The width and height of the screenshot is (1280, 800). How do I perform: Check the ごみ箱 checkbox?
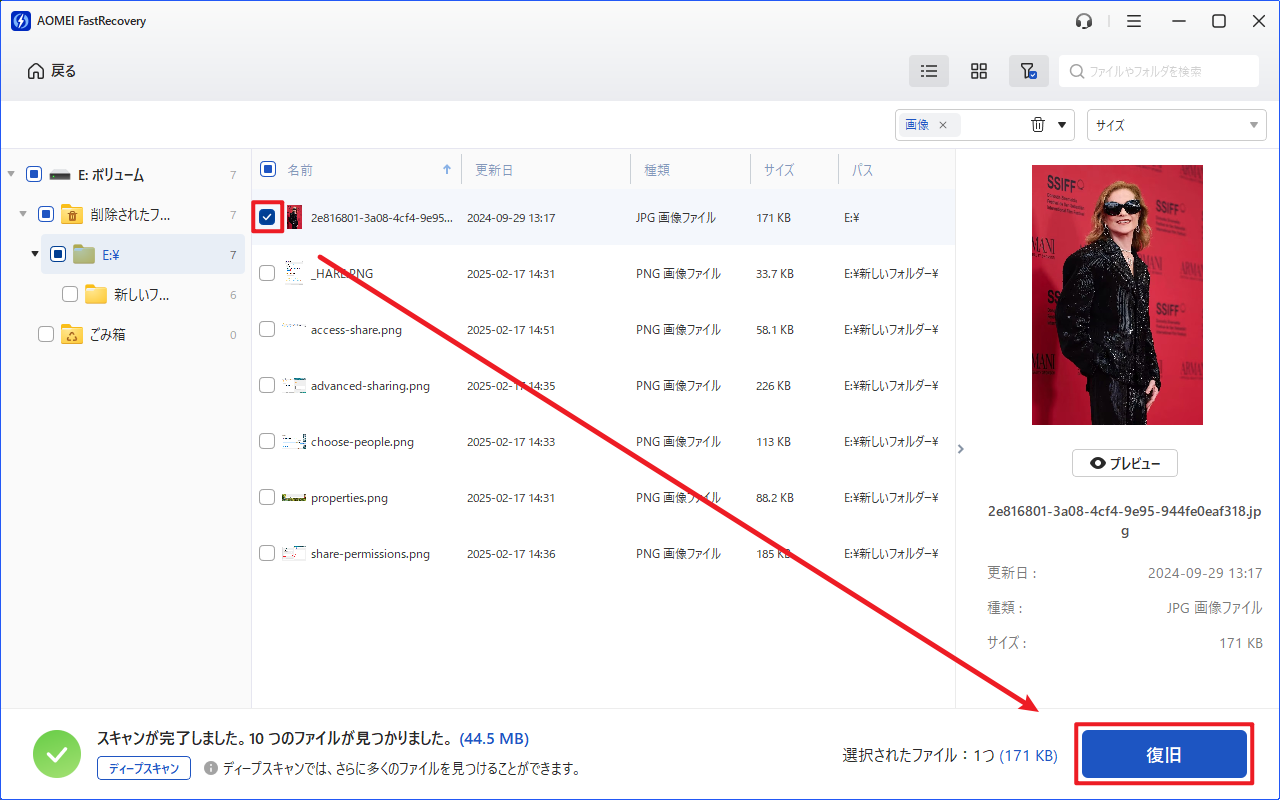click(46, 334)
